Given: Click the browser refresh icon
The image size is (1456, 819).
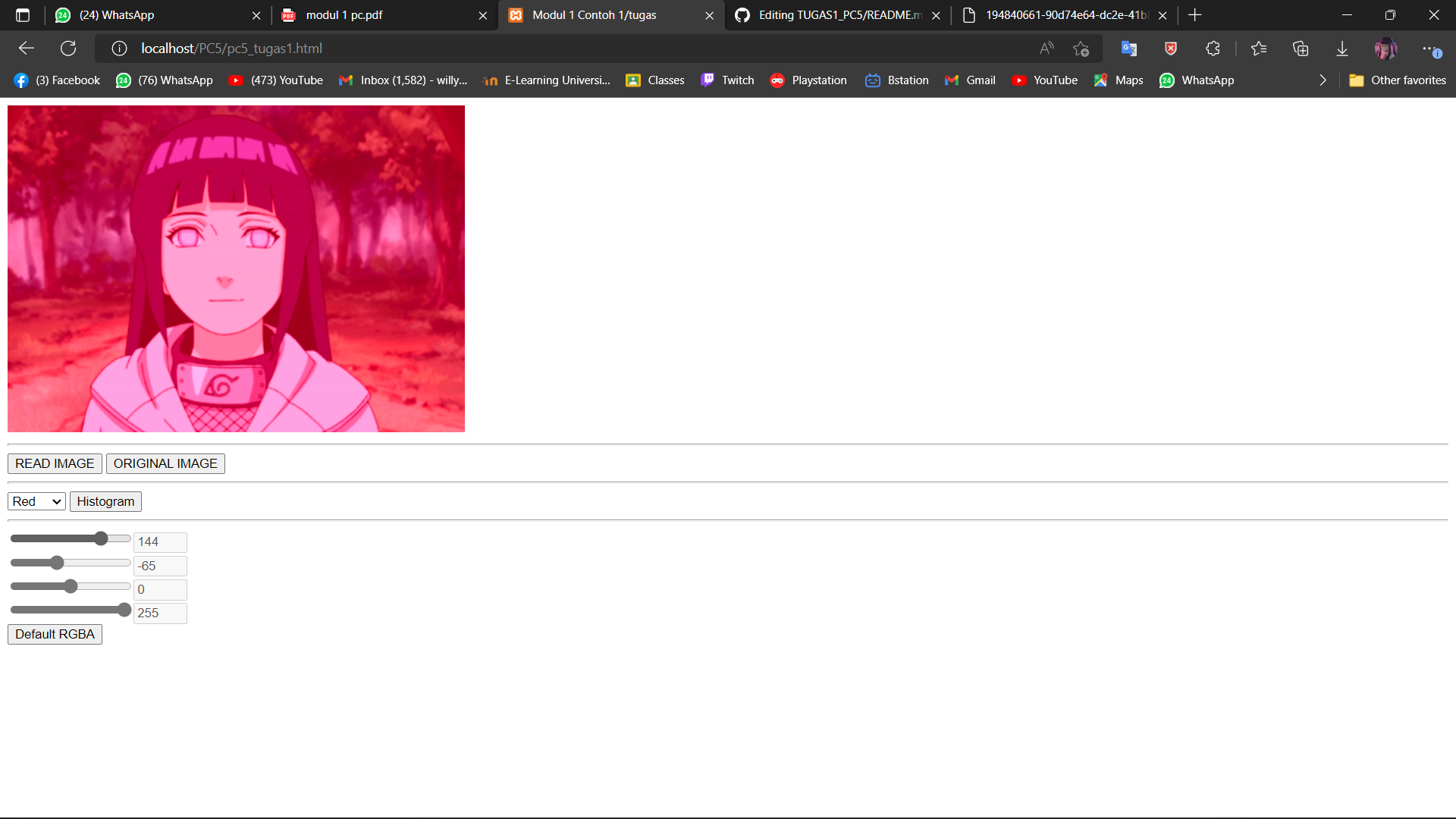Looking at the screenshot, I should pos(68,49).
